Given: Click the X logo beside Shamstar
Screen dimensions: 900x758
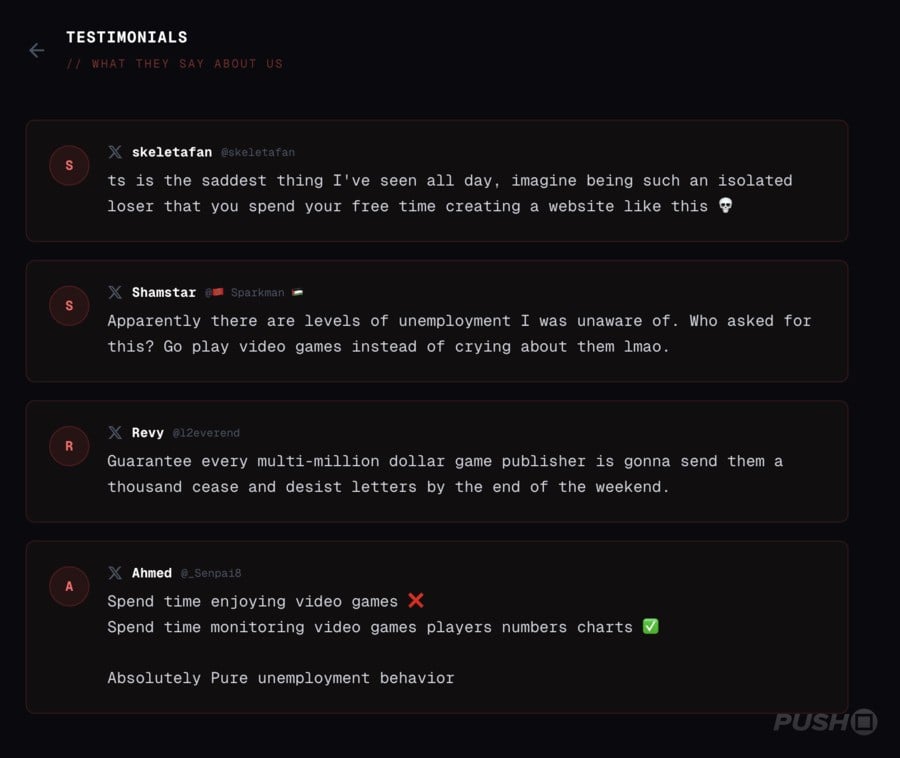Looking at the screenshot, I should [116, 293].
